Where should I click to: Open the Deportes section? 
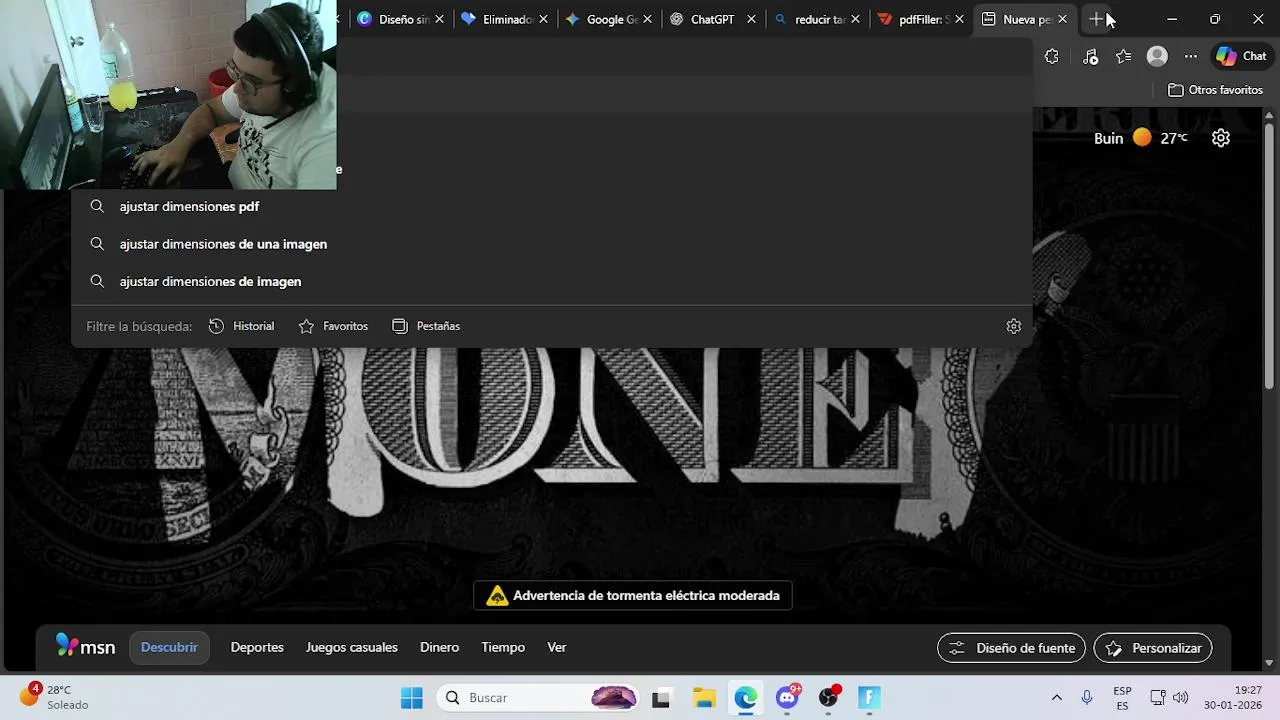[257, 647]
